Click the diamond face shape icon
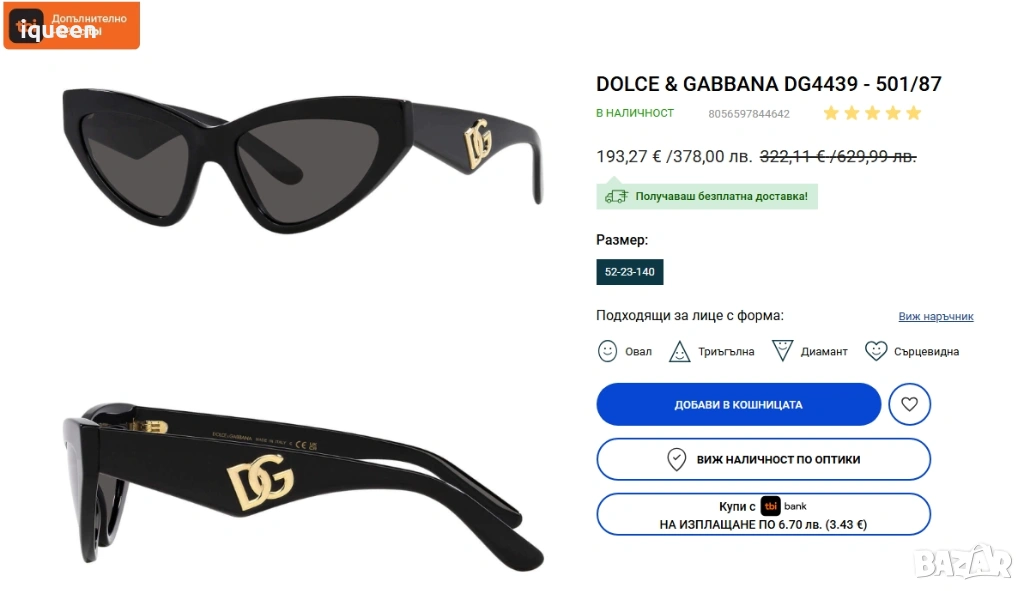This screenshot has width=1024, height=591. coord(783,351)
